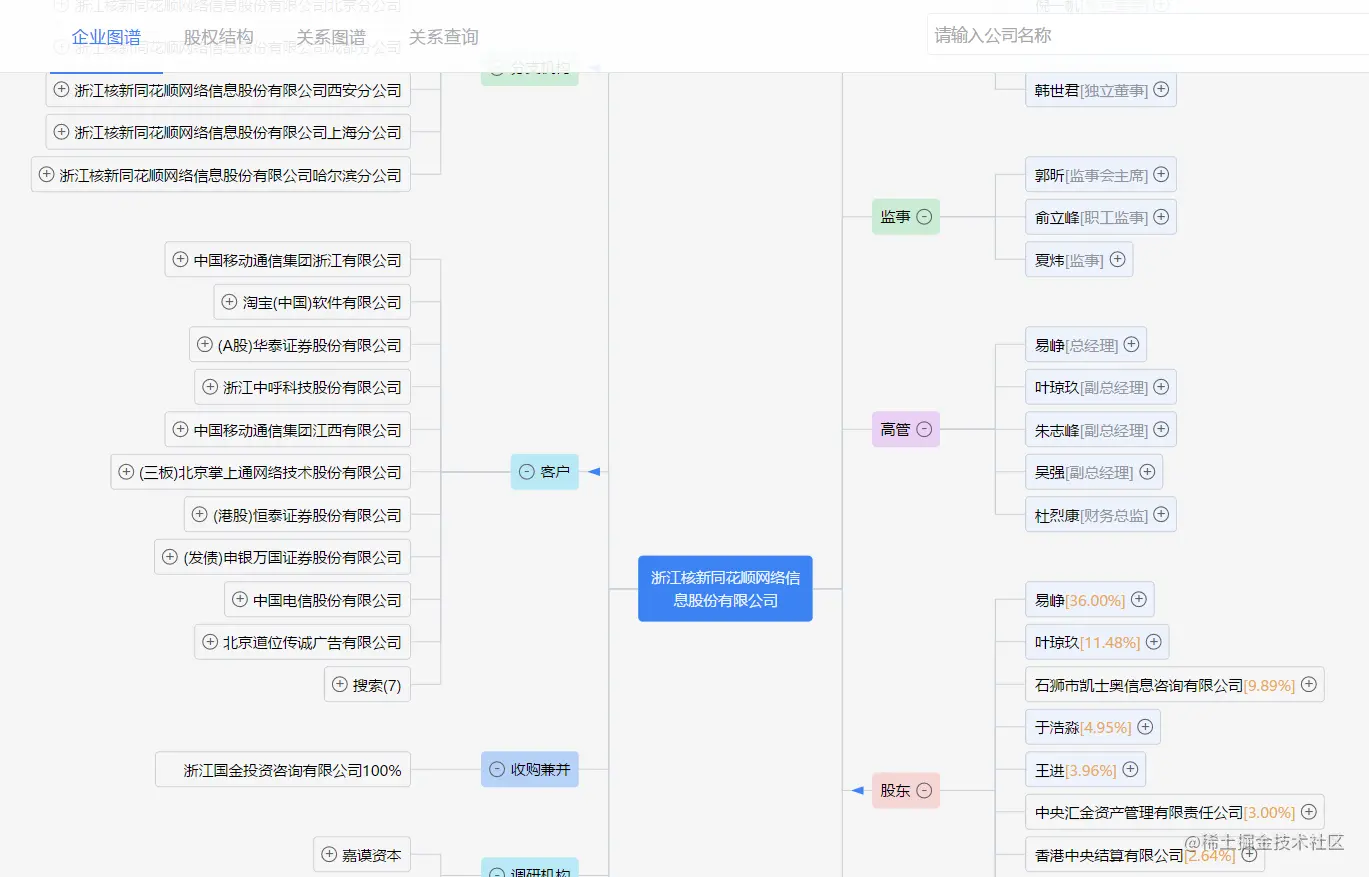1369x877 pixels.
Task: Expand 嘉谟资本 node plus icon
Action: coord(329,854)
